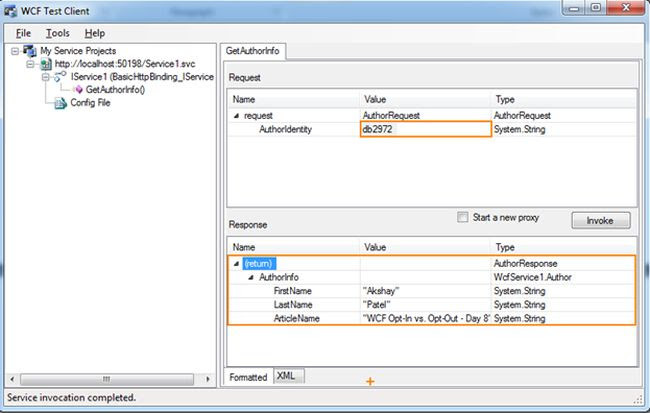Click the left arrow of tree scrollbar
The height and width of the screenshot is (413, 650).
[12, 379]
